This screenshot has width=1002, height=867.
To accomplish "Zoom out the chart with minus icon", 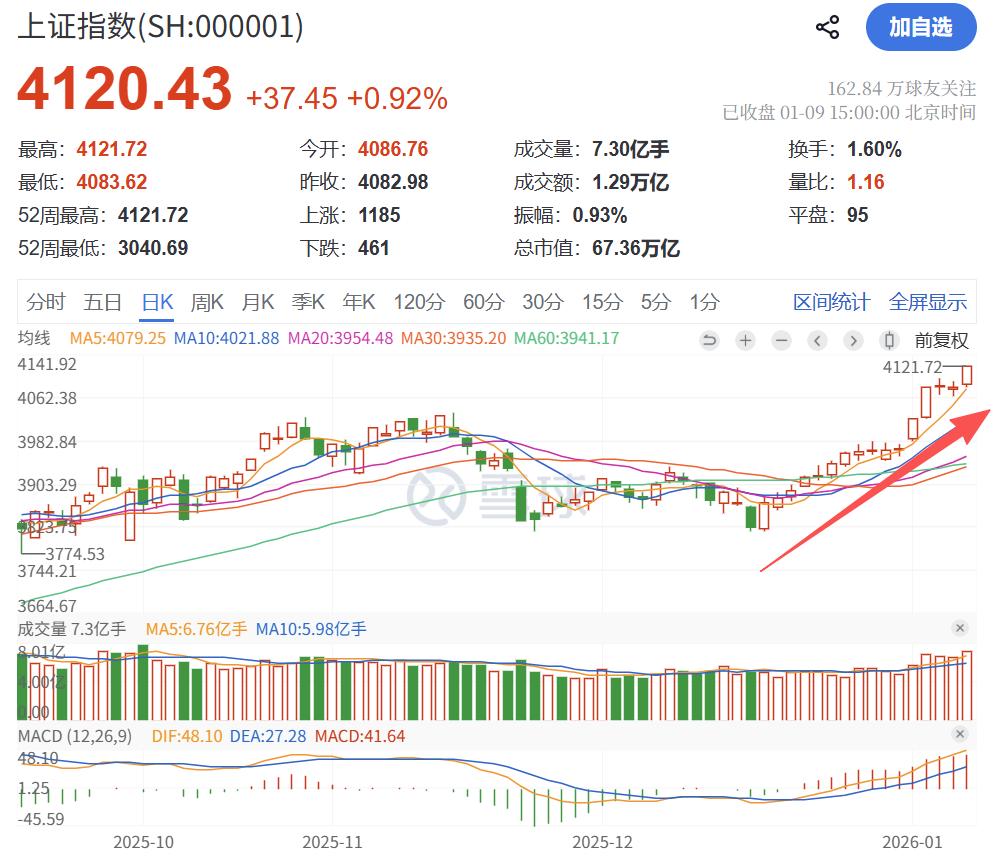I will coord(781,341).
